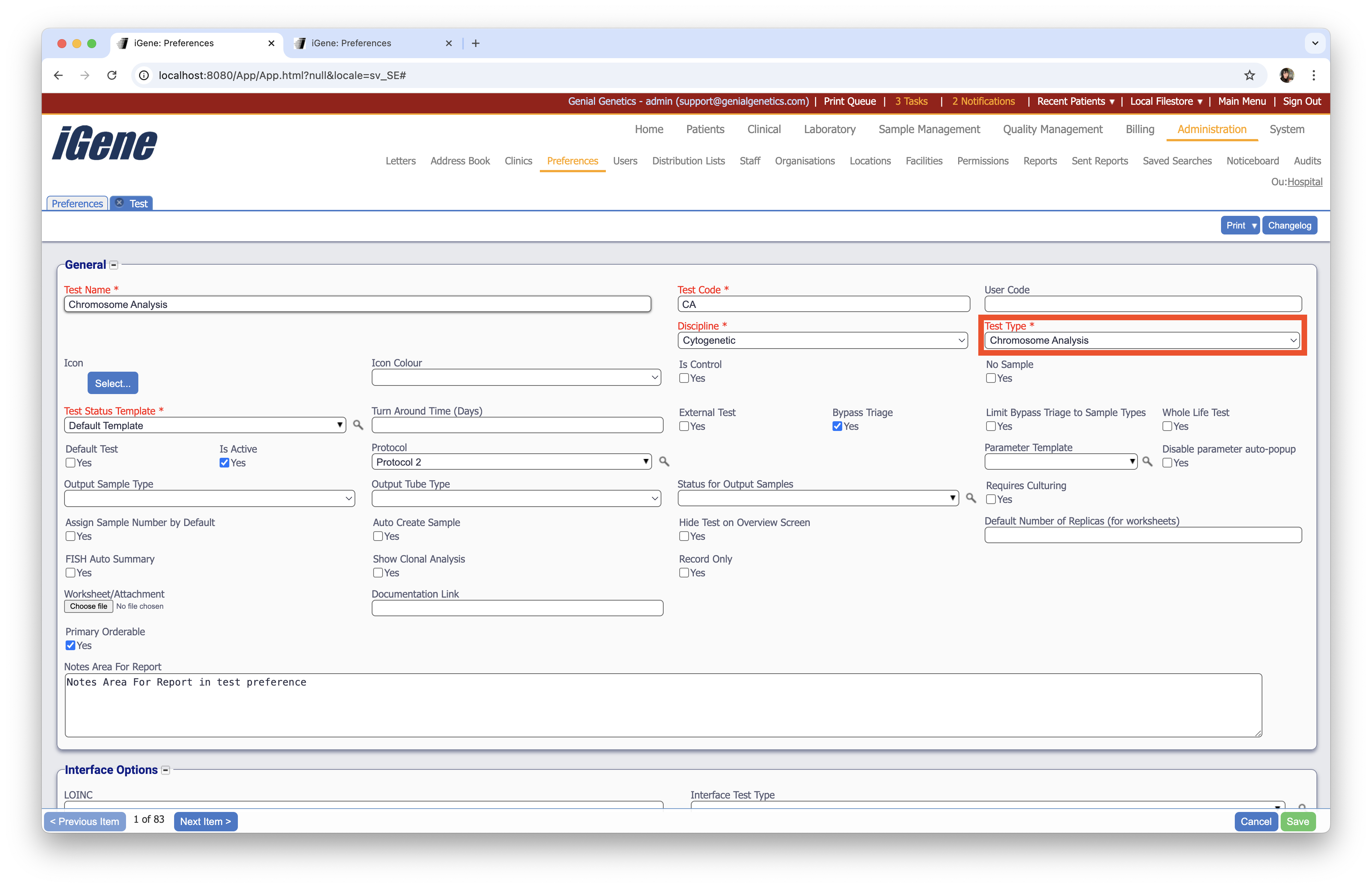The height and width of the screenshot is (888, 1372).
Task: Reload the page in browser
Action: click(112, 75)
